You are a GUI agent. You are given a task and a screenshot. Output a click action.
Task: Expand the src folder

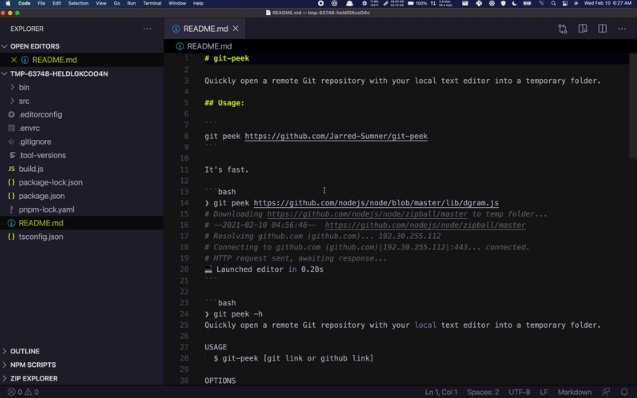coord(81,101)
